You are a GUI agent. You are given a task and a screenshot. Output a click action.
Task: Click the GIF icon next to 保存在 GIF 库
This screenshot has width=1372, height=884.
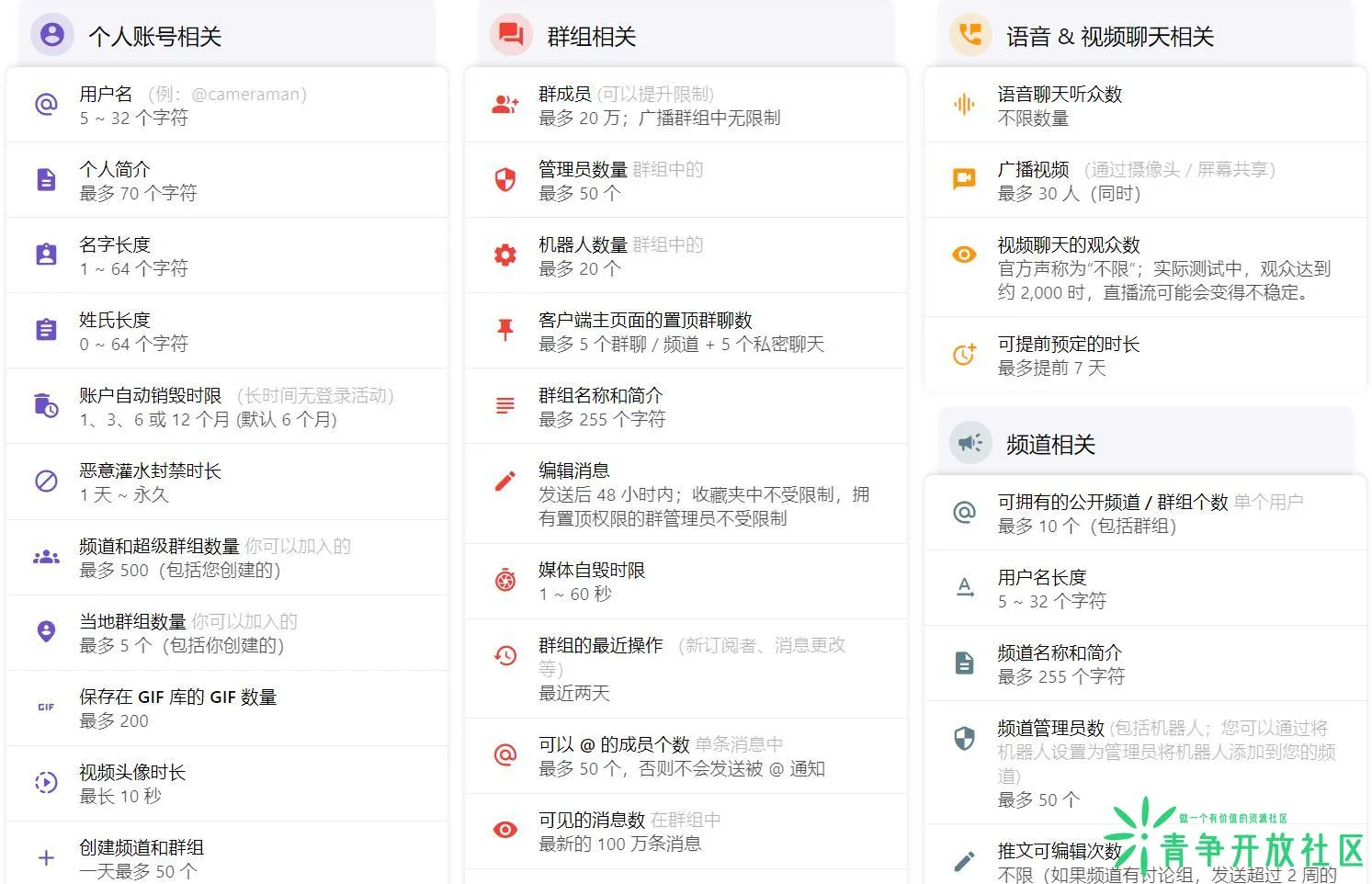click(x=46, y=707)
